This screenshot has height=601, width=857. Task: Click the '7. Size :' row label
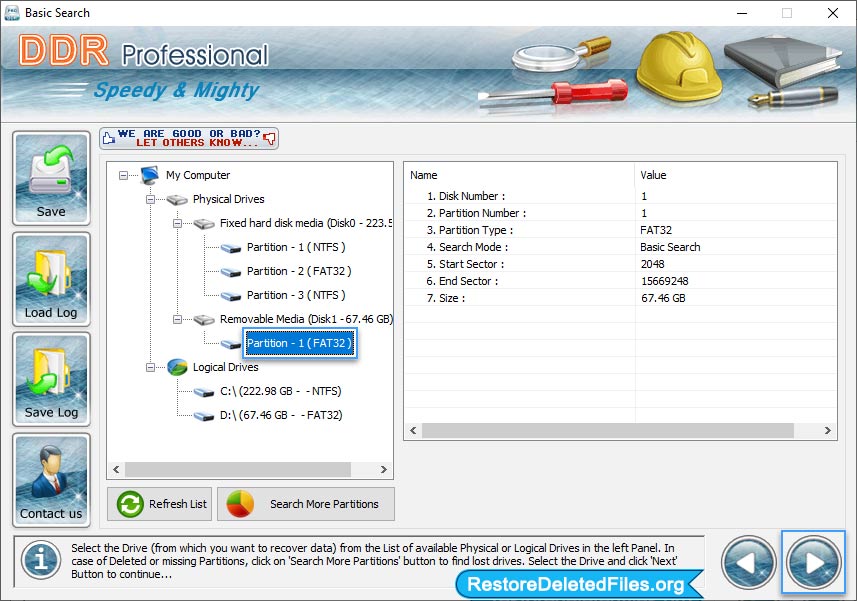coord(445,298)
